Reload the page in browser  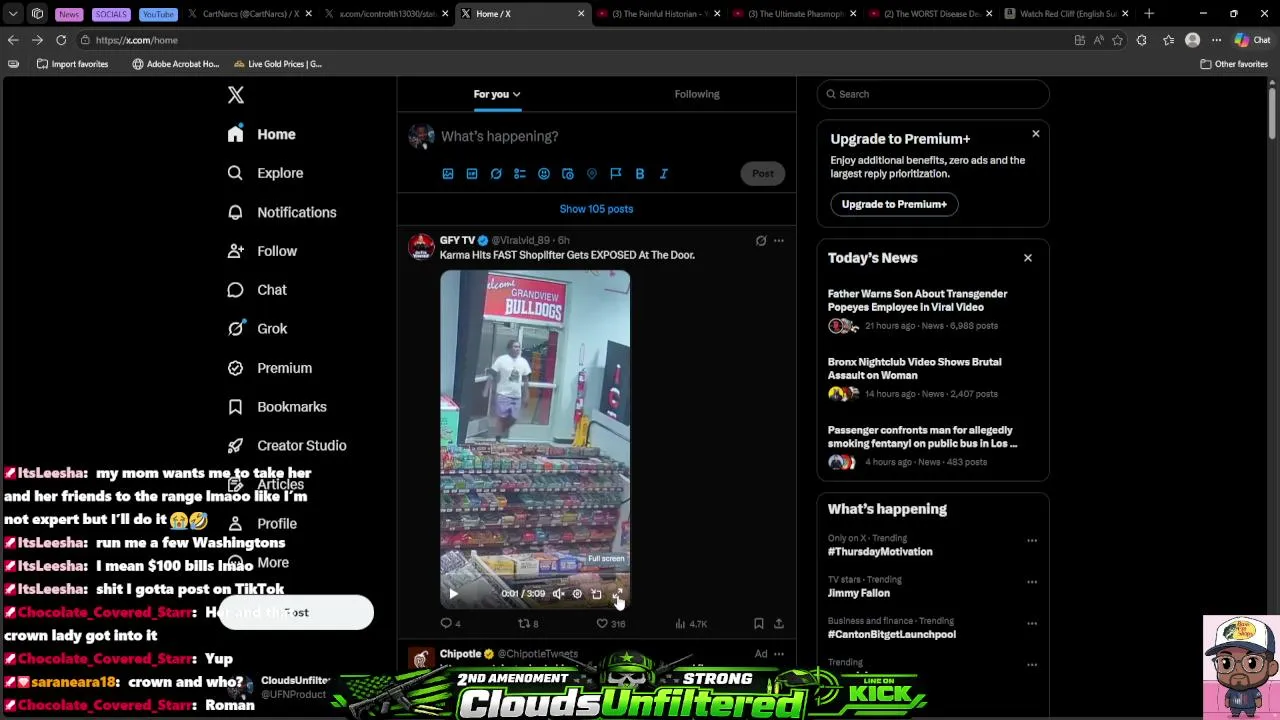click(61, 40)
